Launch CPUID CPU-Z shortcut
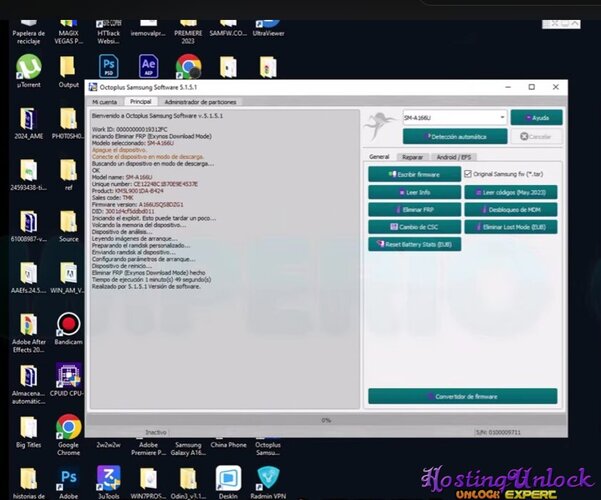 click(69, 380)
